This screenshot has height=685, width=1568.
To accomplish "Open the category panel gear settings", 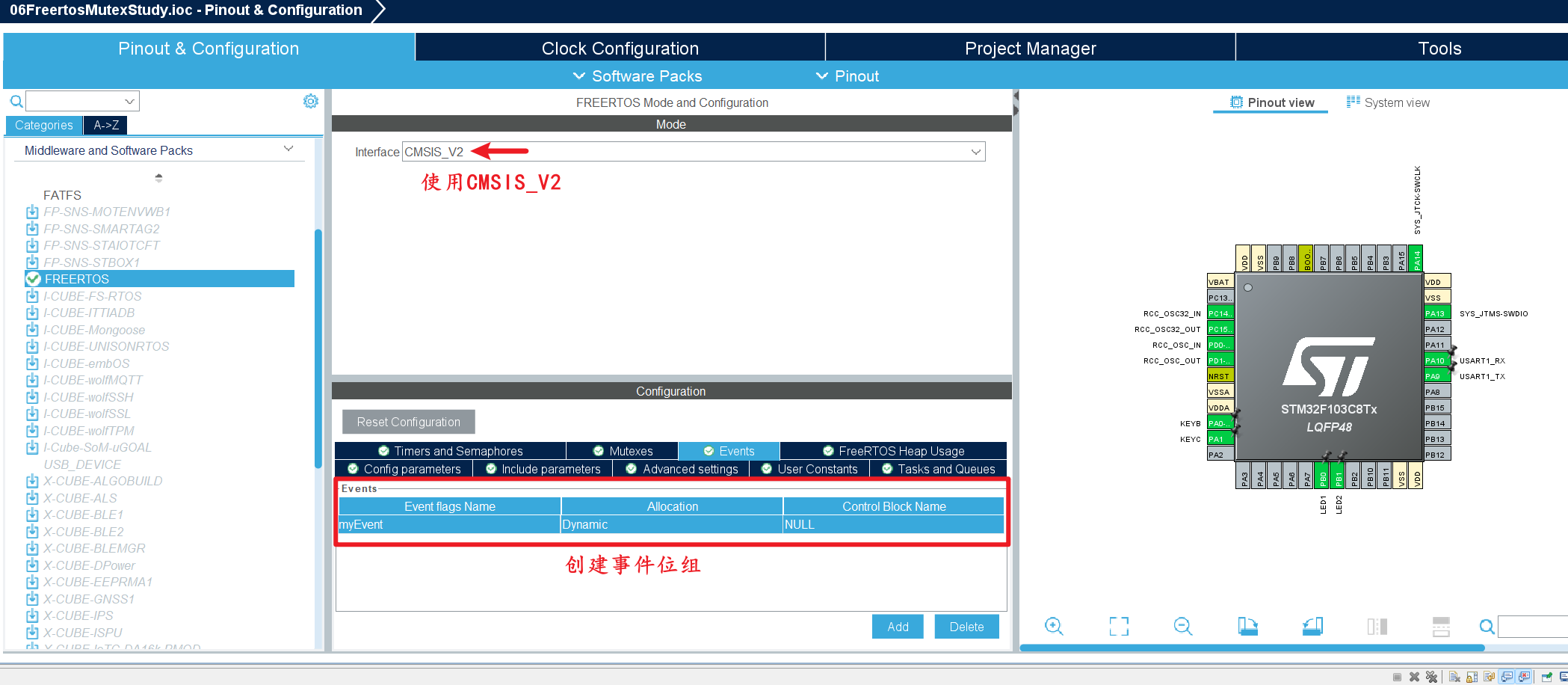I will point(311,101).
